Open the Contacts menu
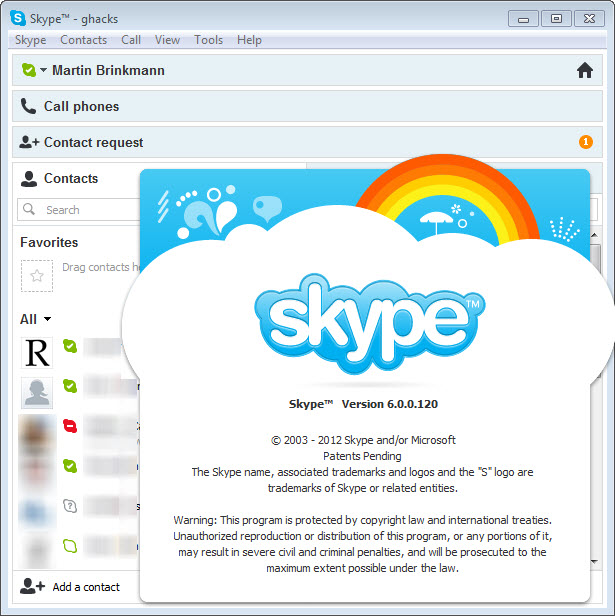Viewport: 615px width, 616px height. pos(83,40)
